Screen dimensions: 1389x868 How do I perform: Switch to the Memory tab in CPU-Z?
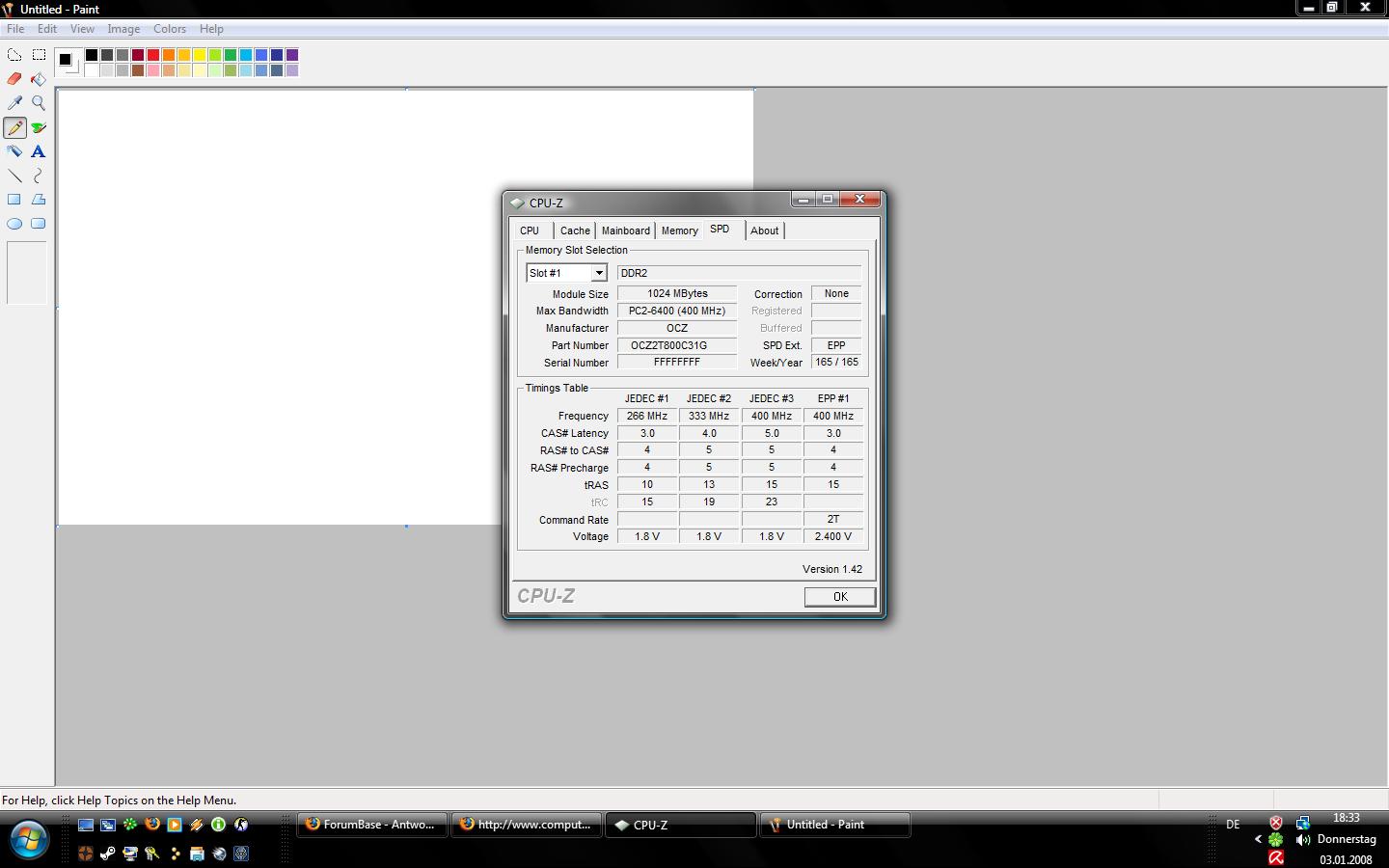pos(680,231)
